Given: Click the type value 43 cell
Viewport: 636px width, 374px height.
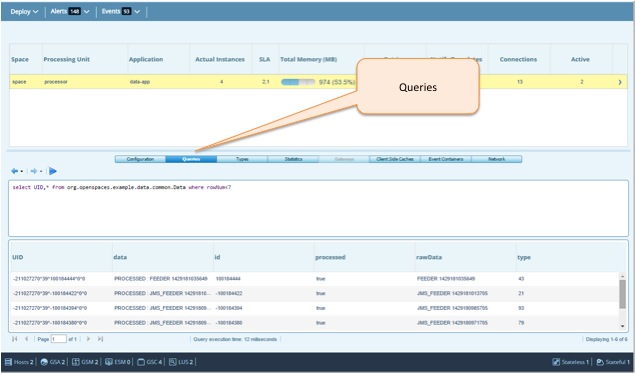Looking at the screenshot, I should (521, 279).
